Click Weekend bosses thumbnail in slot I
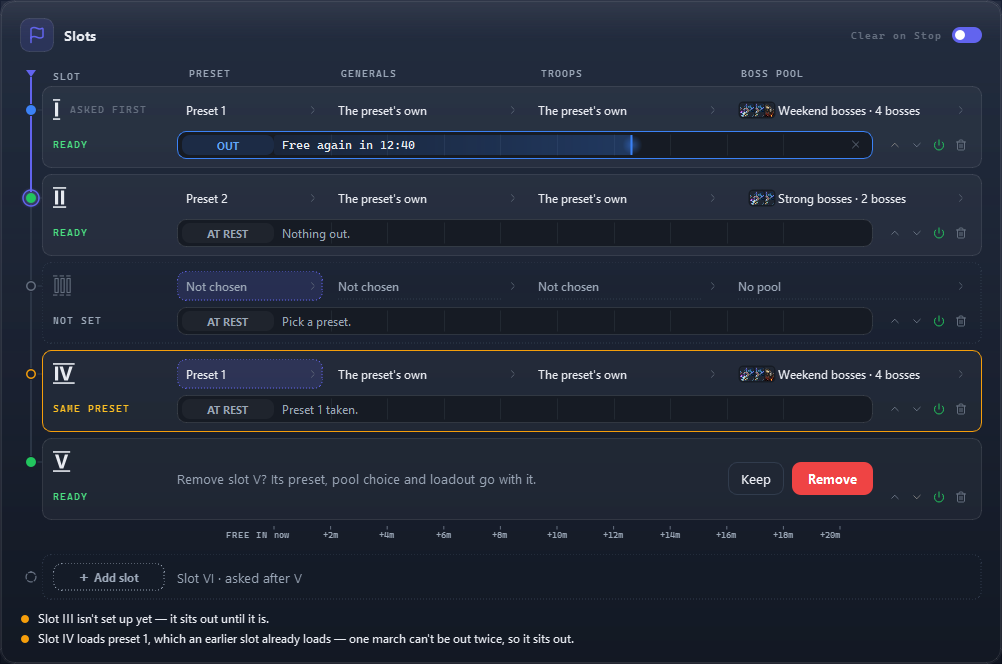Image resolution: width=1002 pixels, height=664 pixels. pyautogui.click(x=757, y=111)
